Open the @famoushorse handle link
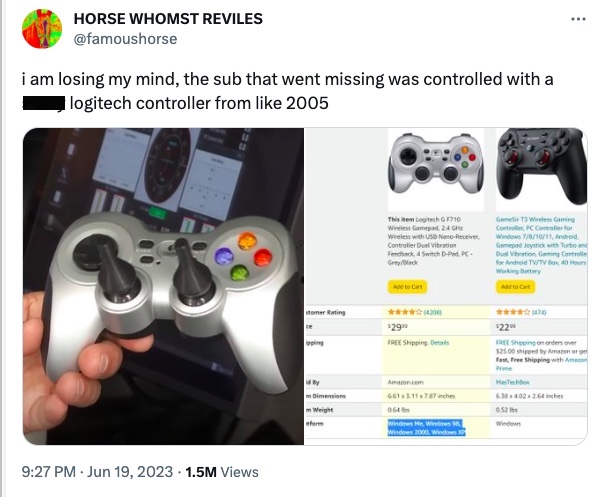 point(125,39)
